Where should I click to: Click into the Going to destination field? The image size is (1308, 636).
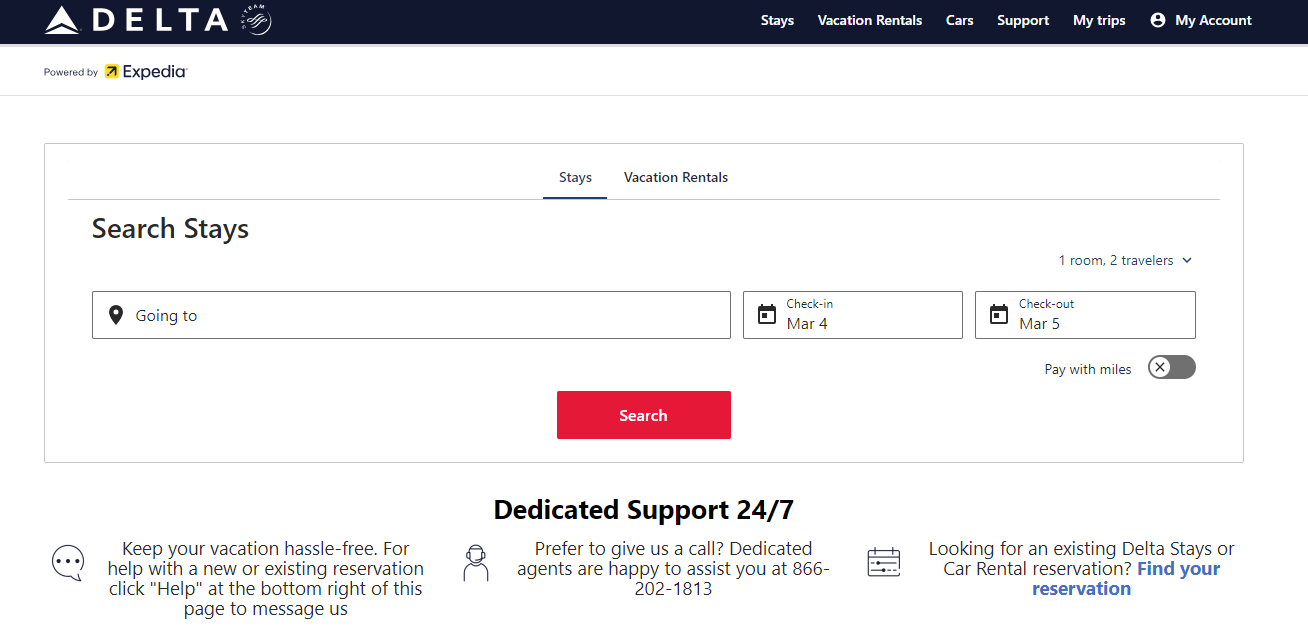pos(411,315)
